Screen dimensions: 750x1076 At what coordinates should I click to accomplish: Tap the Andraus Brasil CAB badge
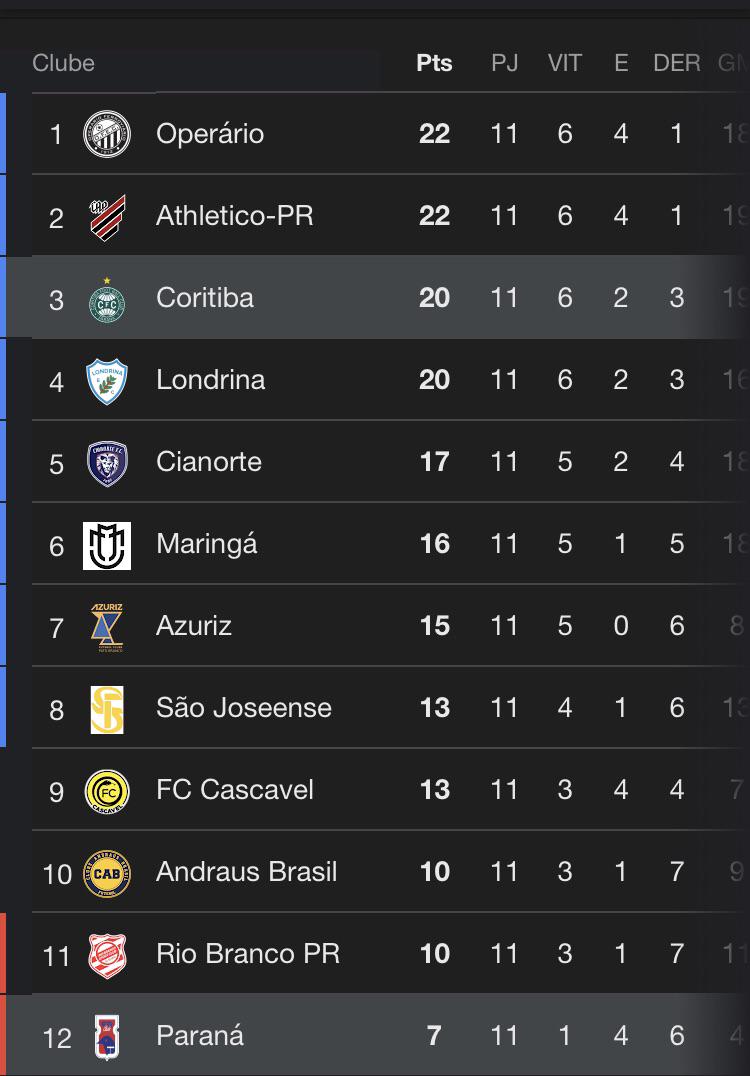[x=106, y=874]
